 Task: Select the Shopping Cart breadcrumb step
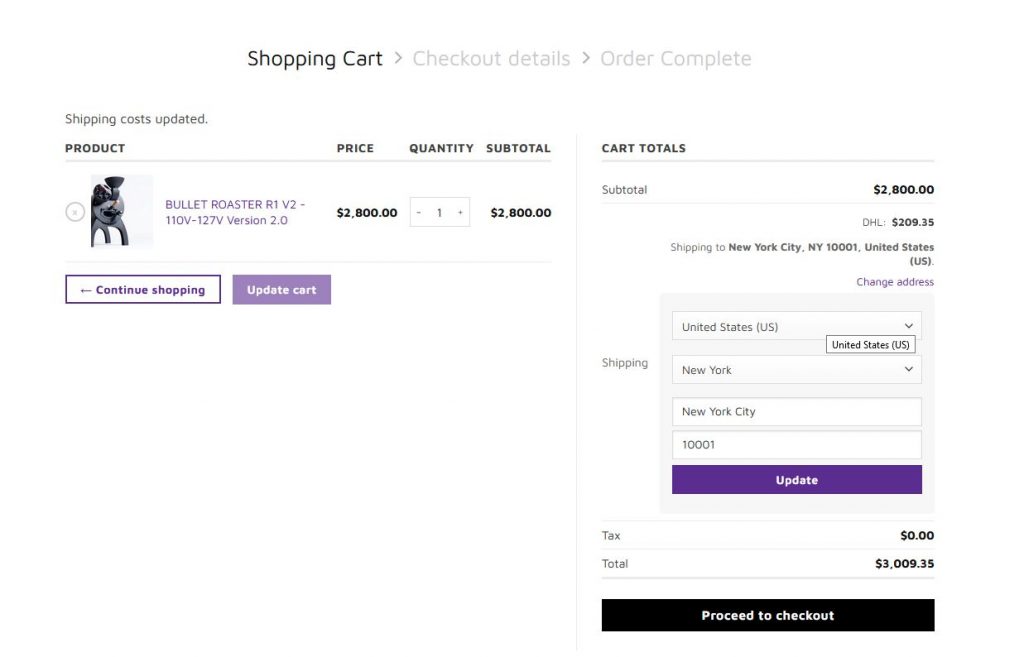315,59
